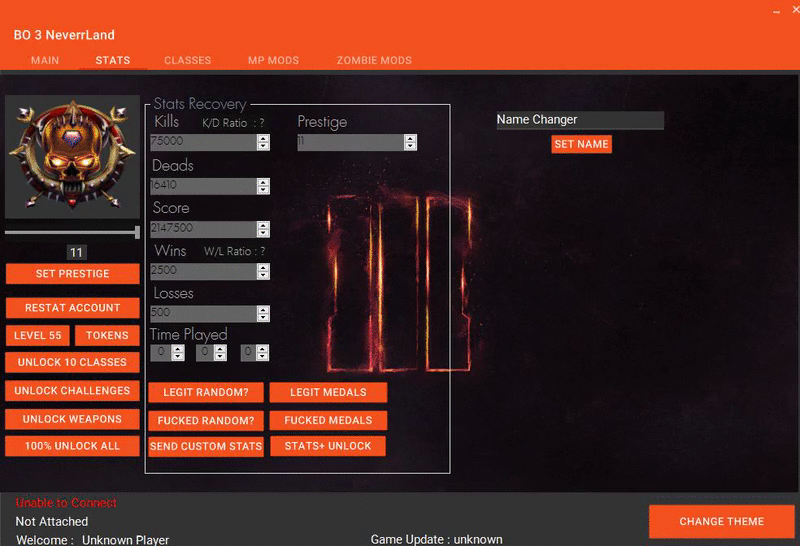This screenshot has height=546, width=800.
Task: Decrease Score value with down arrow
Action: point(263,233)
